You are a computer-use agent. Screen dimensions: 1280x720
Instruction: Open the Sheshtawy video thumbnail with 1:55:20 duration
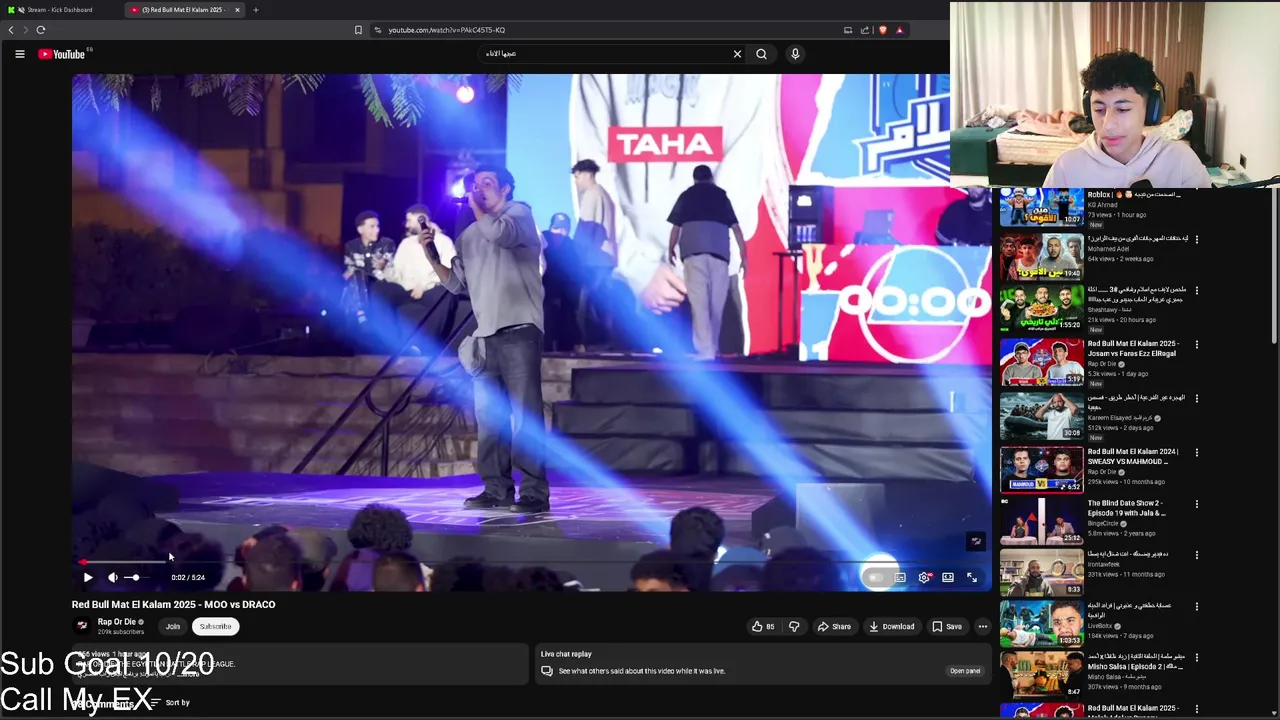coord(1041,309)
